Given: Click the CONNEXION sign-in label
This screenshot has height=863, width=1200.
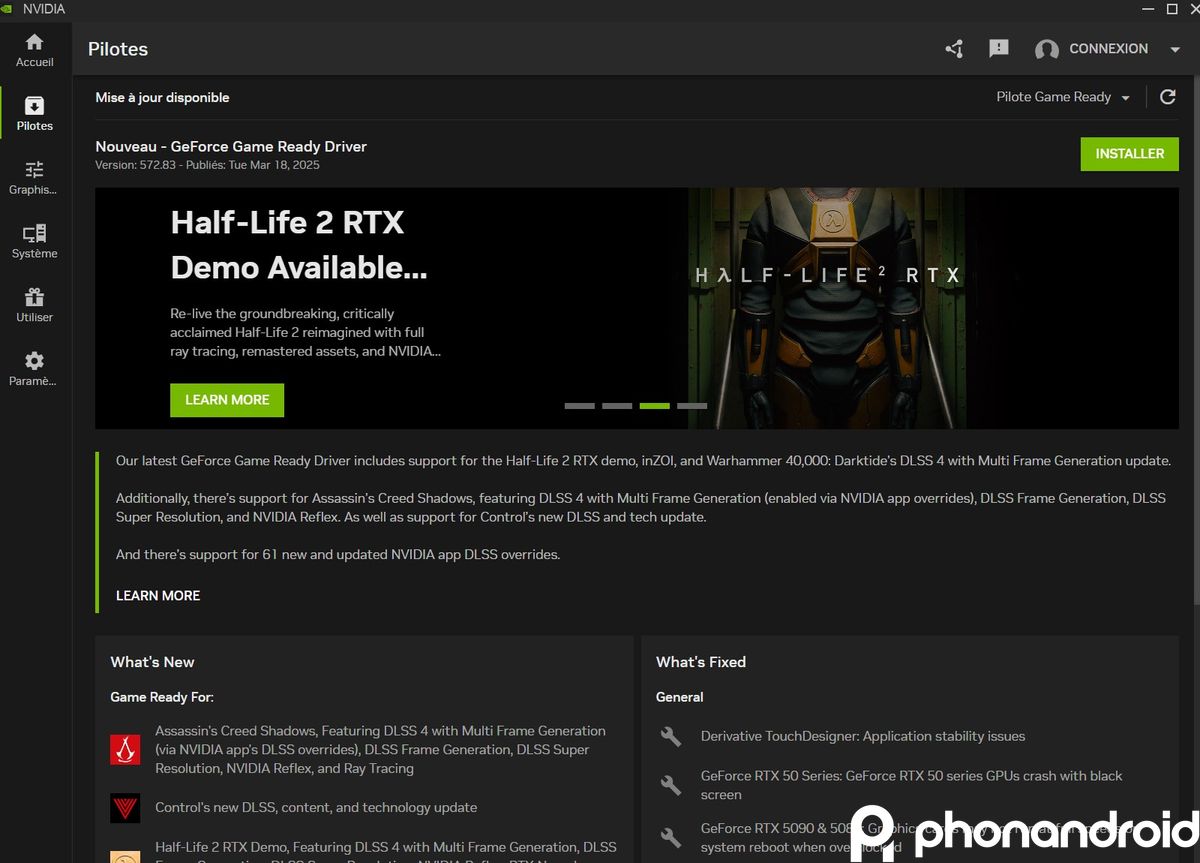Looking at the screenshot, I should pyautogui.click(x=1108, y=49).
